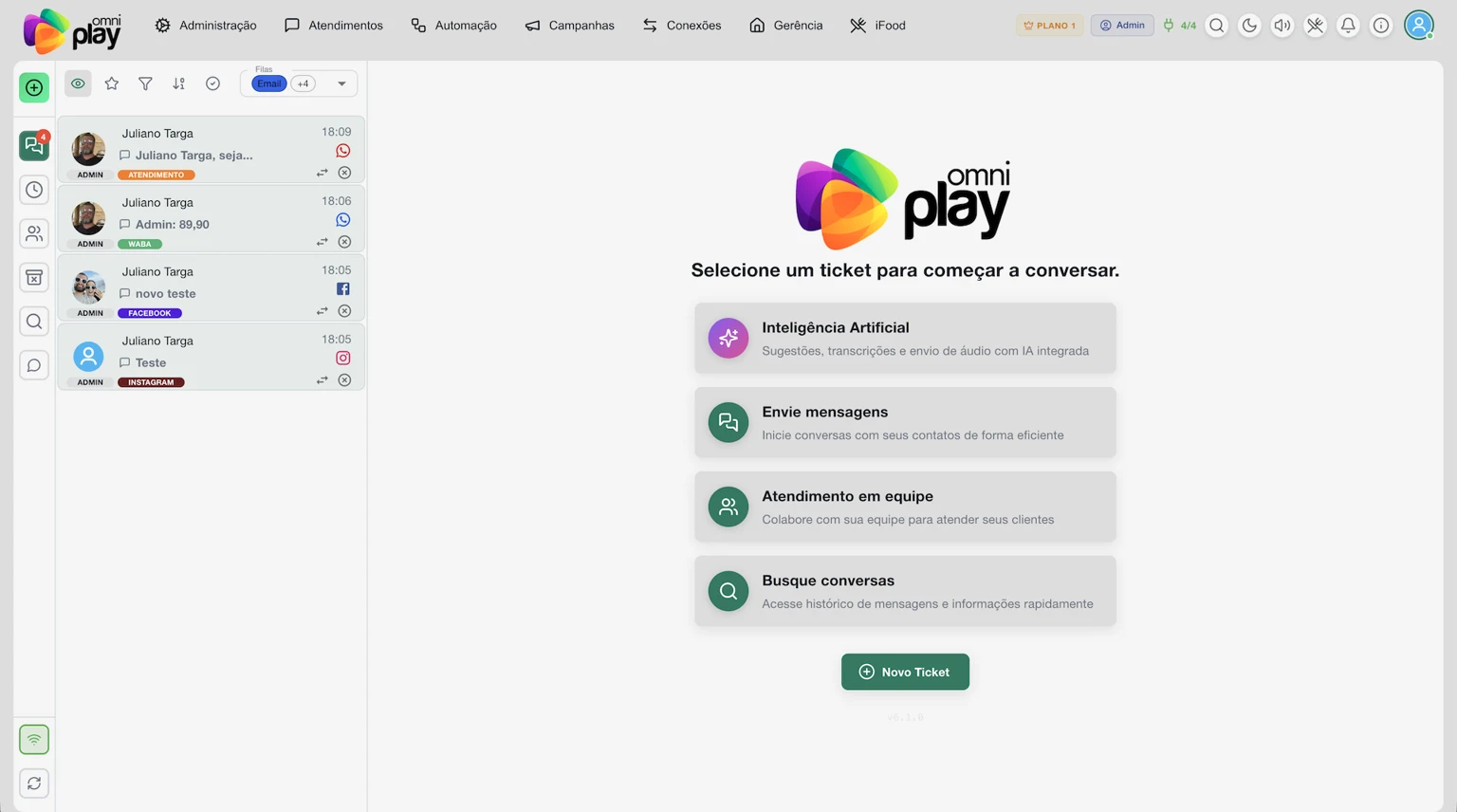
Task: Click the Email queue chip
Action: (269, 83)
